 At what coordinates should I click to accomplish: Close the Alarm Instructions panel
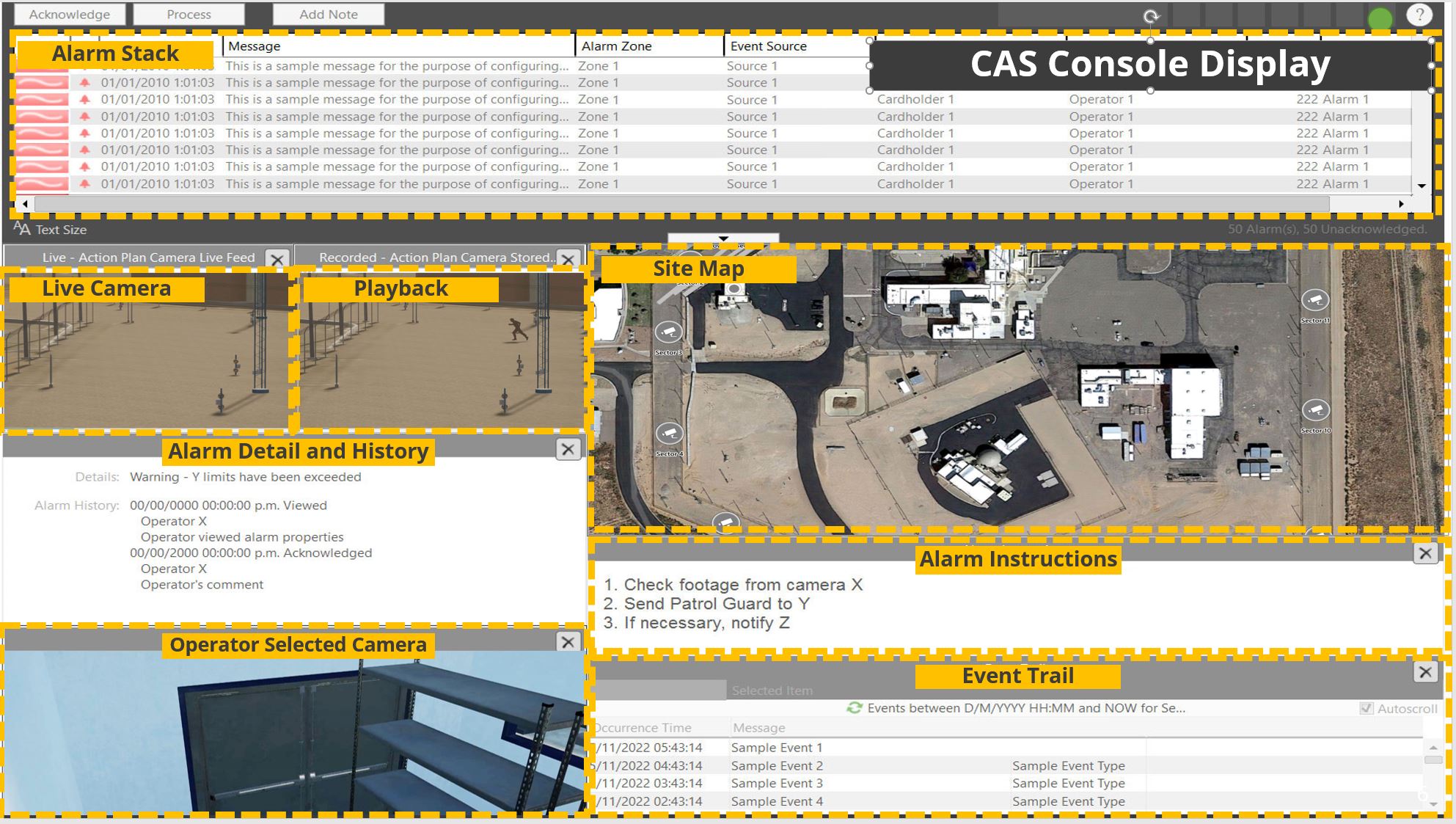pos(1425,553)
